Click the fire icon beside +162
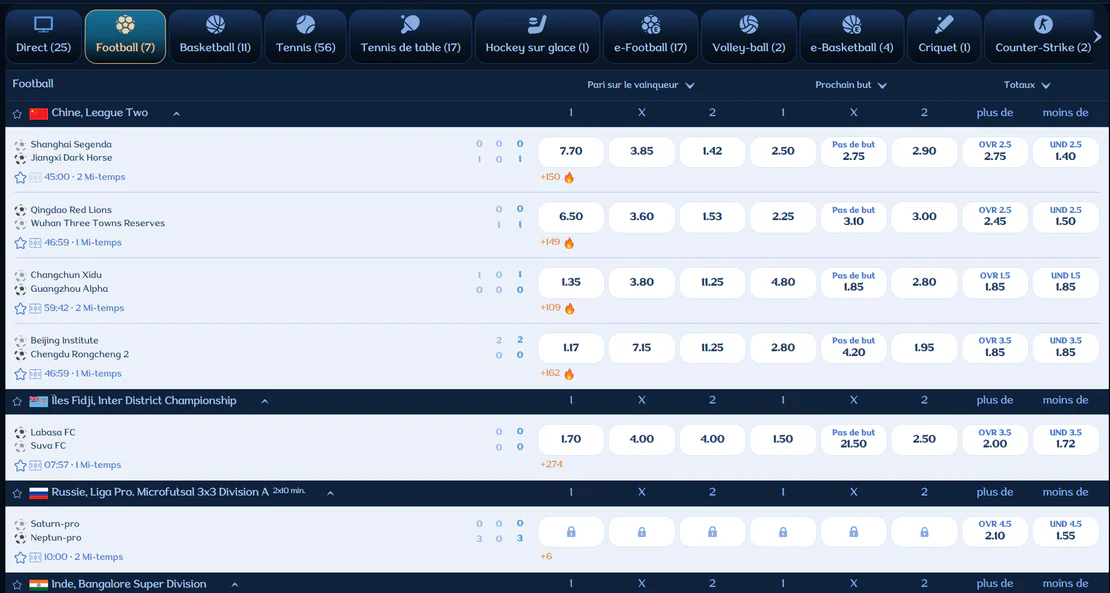Viewport: 1110px width, 593px height. tap(569, 374)
